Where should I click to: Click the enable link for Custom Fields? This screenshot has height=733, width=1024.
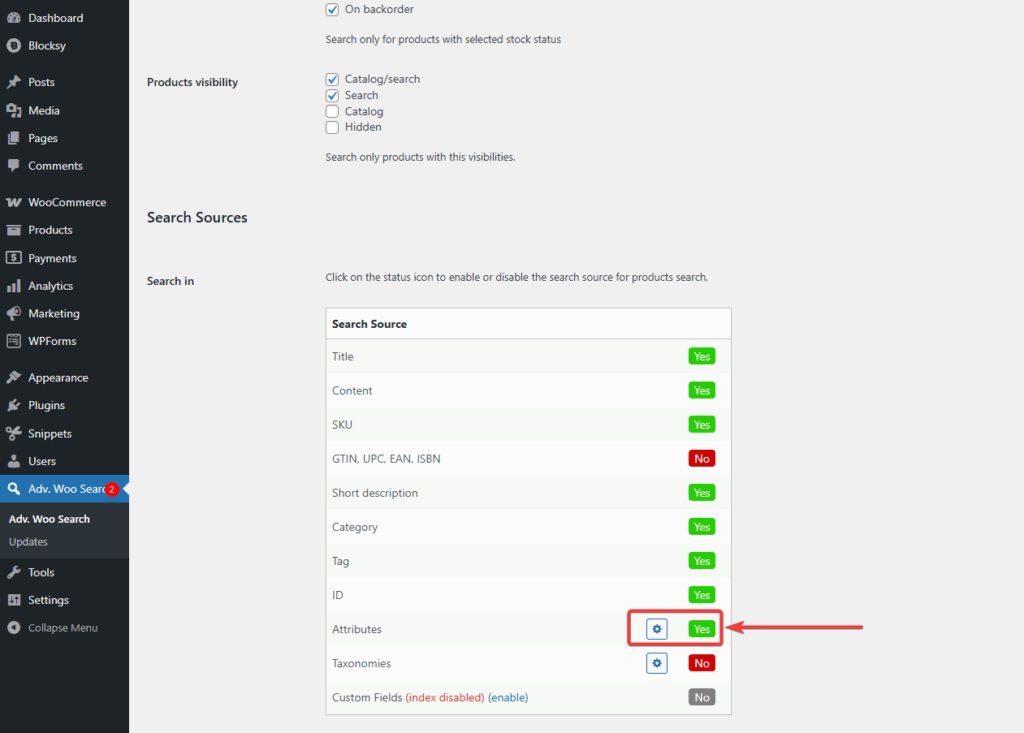coord(508,697)
